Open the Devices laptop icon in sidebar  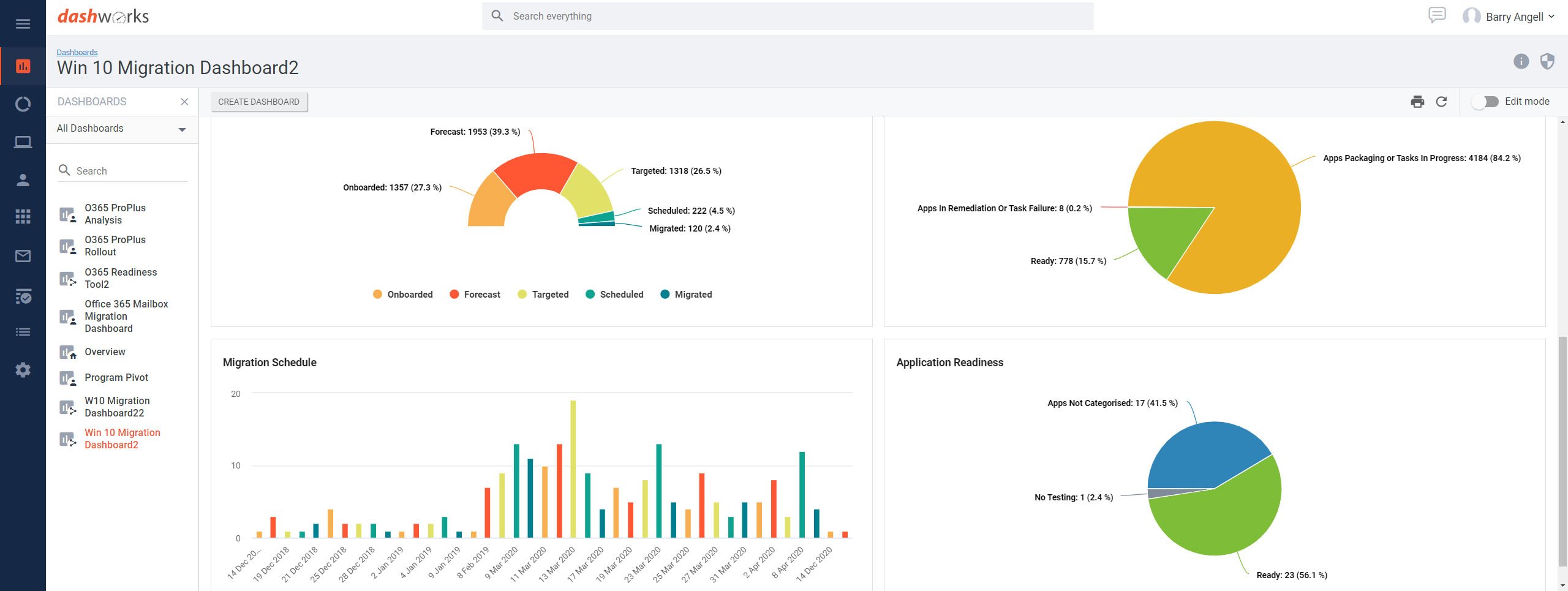click(23, 142)
